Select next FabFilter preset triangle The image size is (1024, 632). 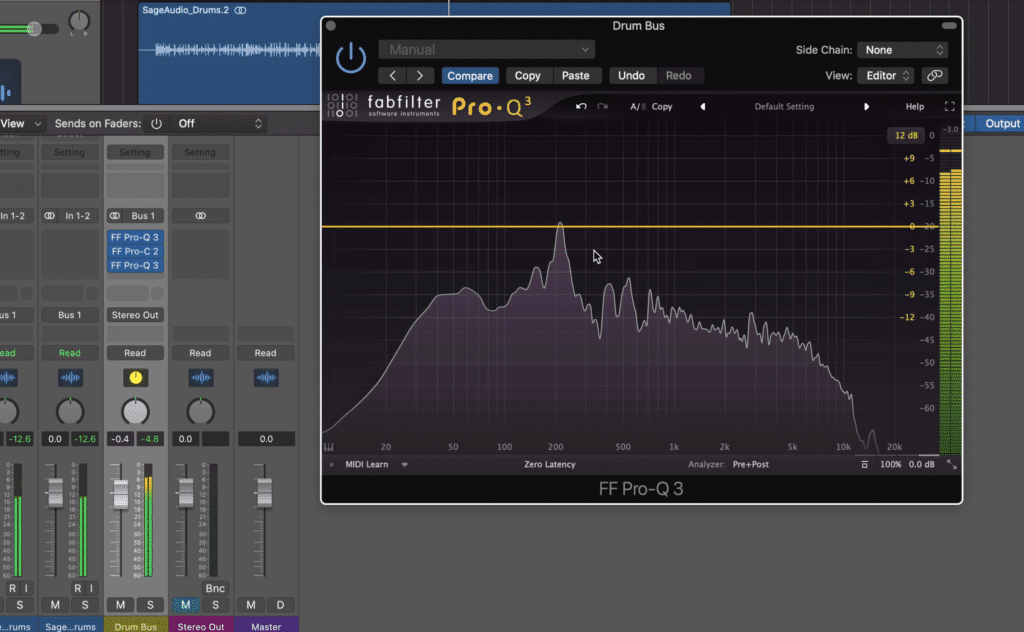tap(867, 106)
